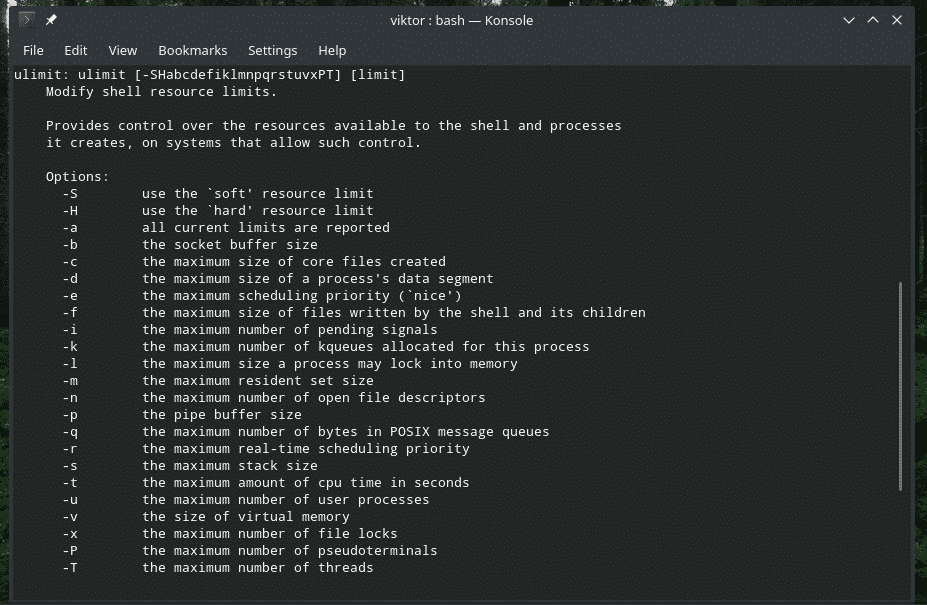The height and width of the screenshot is (605, 927).
Task: Click the "-n" open file descriptors line
Action: (273, 397)
